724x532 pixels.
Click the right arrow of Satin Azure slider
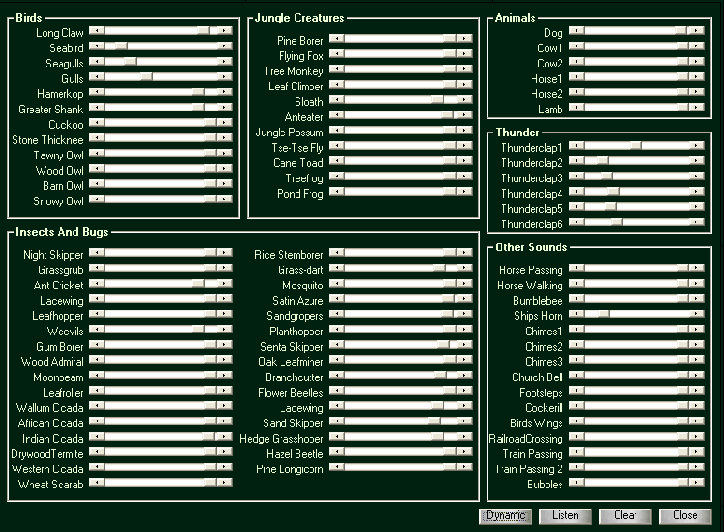(x=465, y=298)
